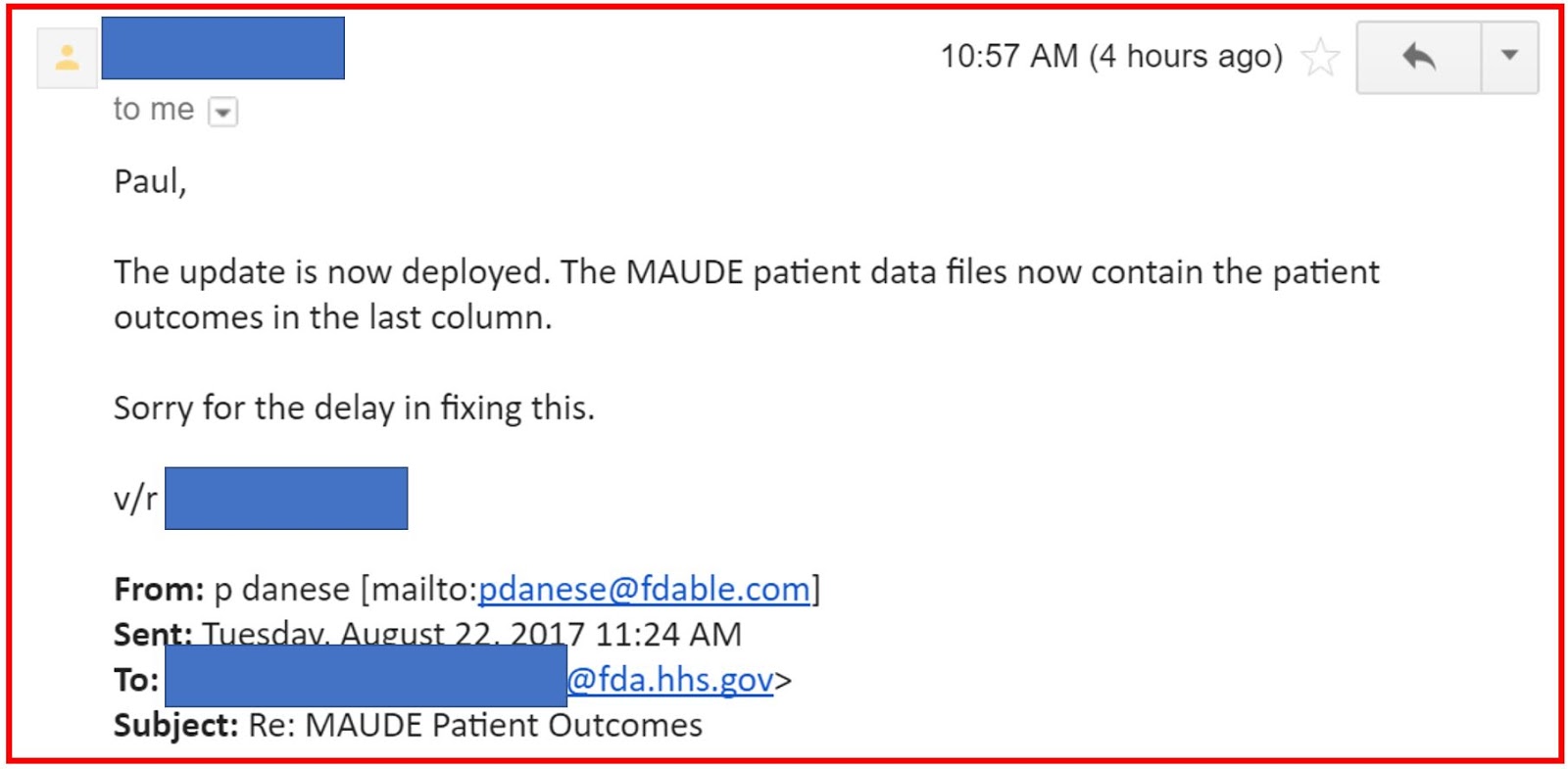Click the "Re: MAUDE Patient Outcomes" subject text

(475, 726)
